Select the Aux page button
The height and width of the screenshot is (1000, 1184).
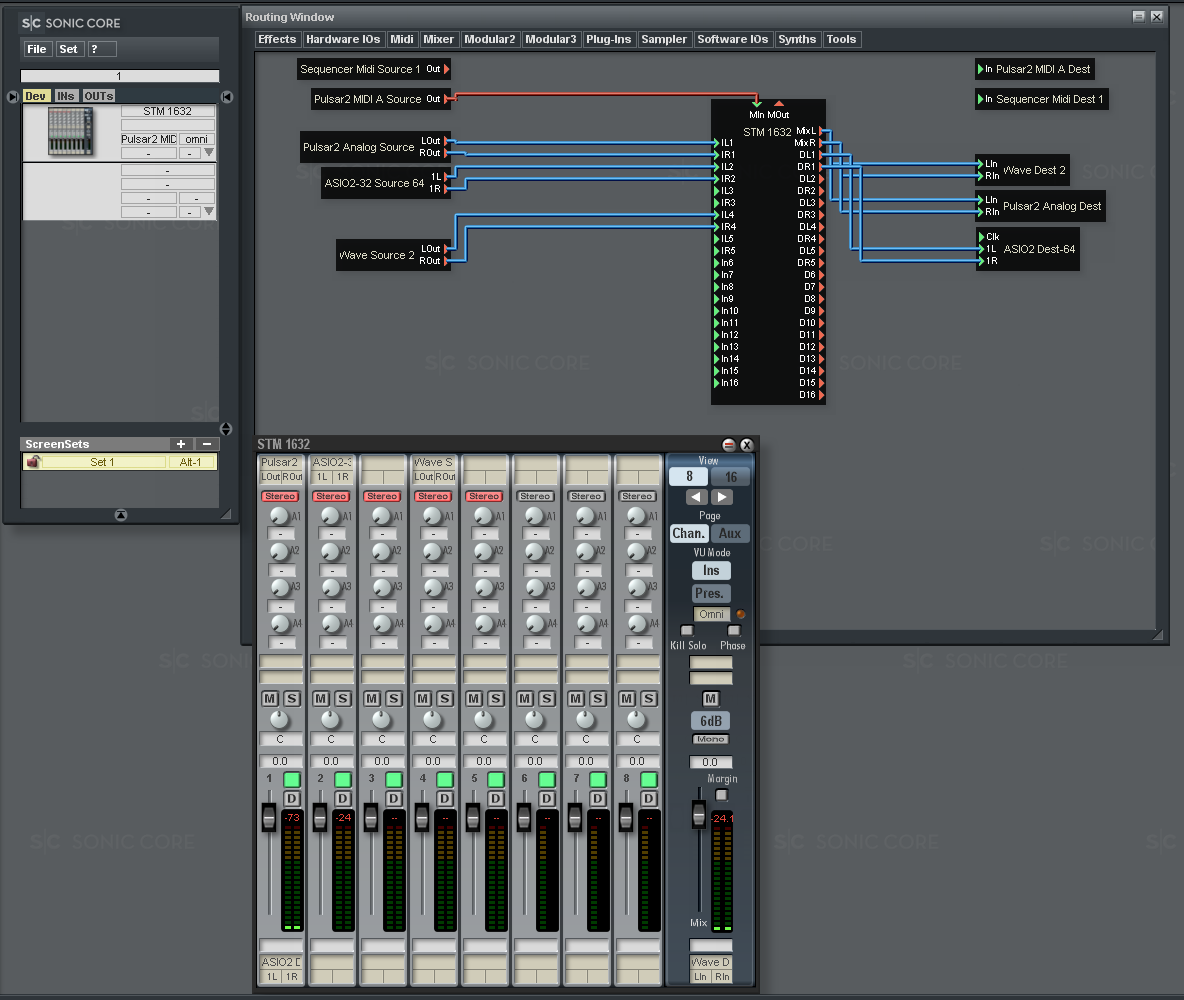tap(730, 533)
